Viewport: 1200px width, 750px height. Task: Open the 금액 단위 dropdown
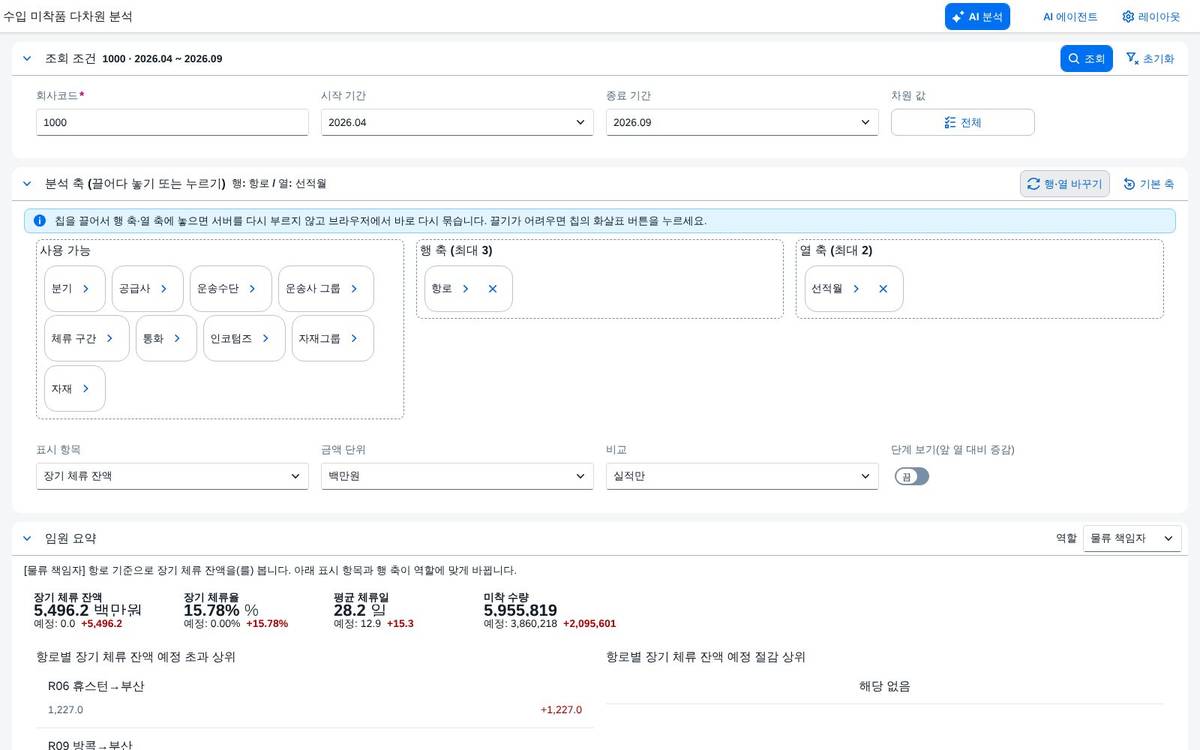click(457, 476)
